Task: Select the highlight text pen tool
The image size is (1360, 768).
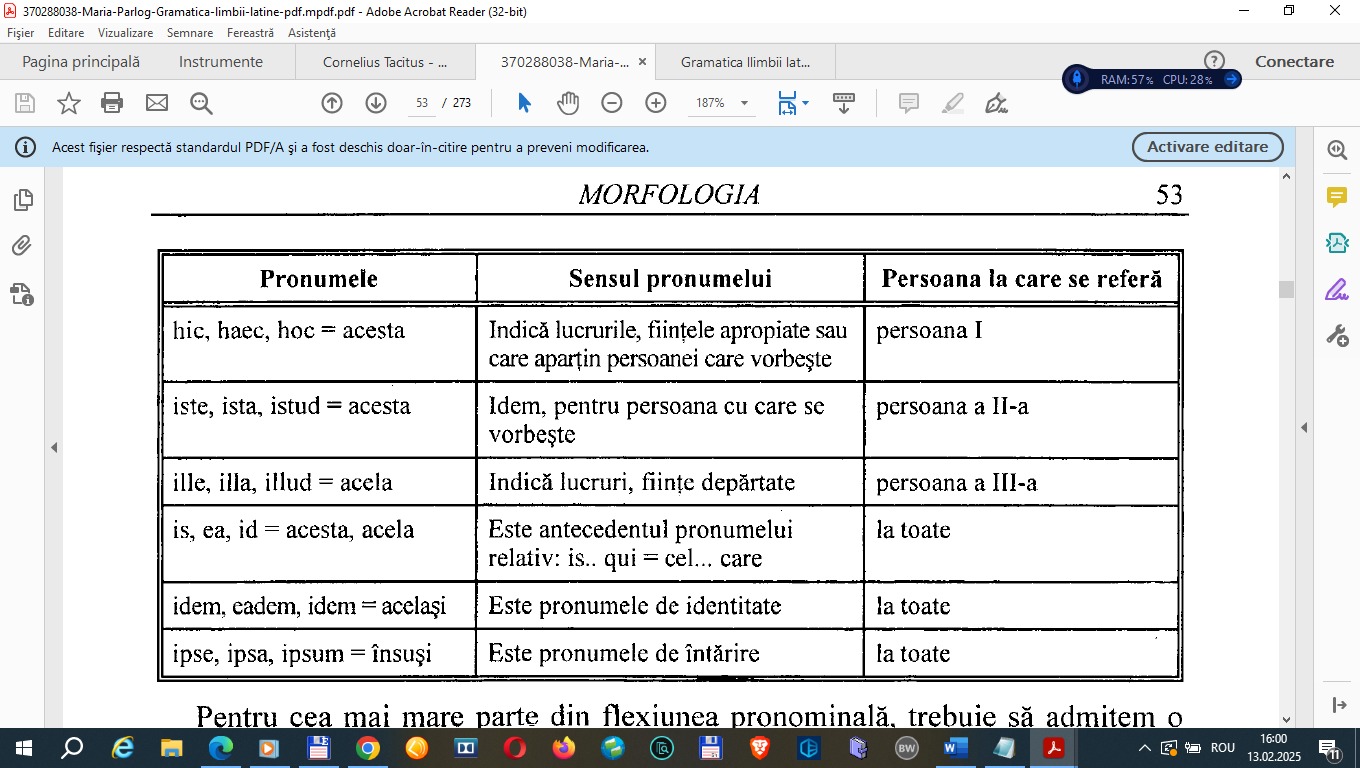Action: [953, 103]
